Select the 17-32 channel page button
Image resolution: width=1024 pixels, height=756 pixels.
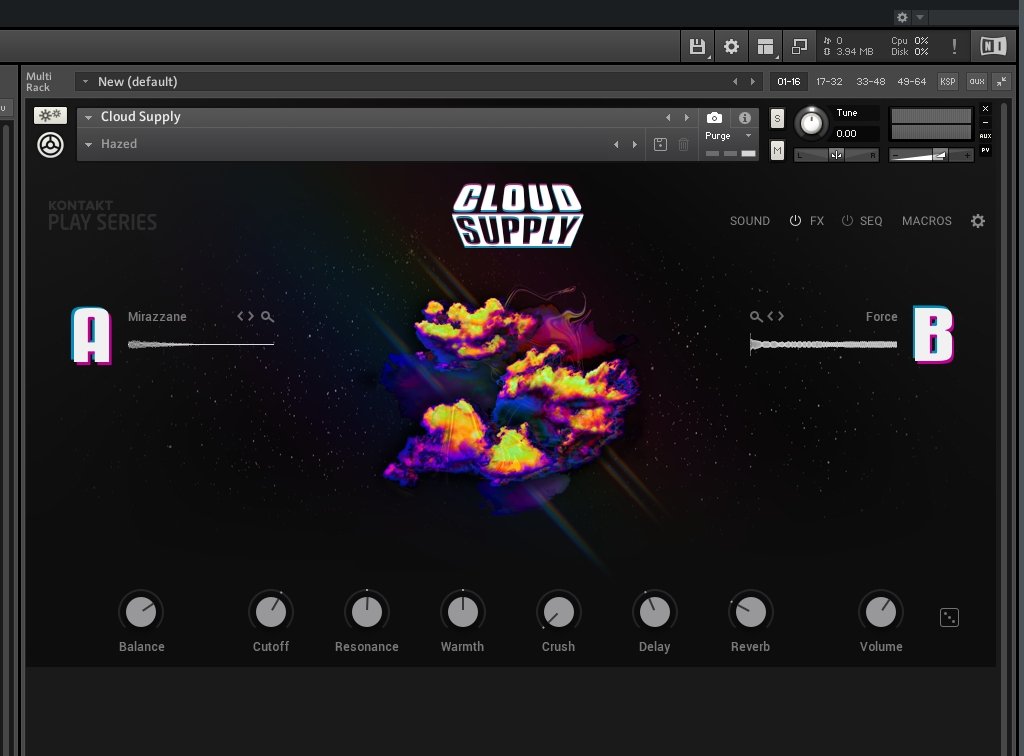(829, 82)
